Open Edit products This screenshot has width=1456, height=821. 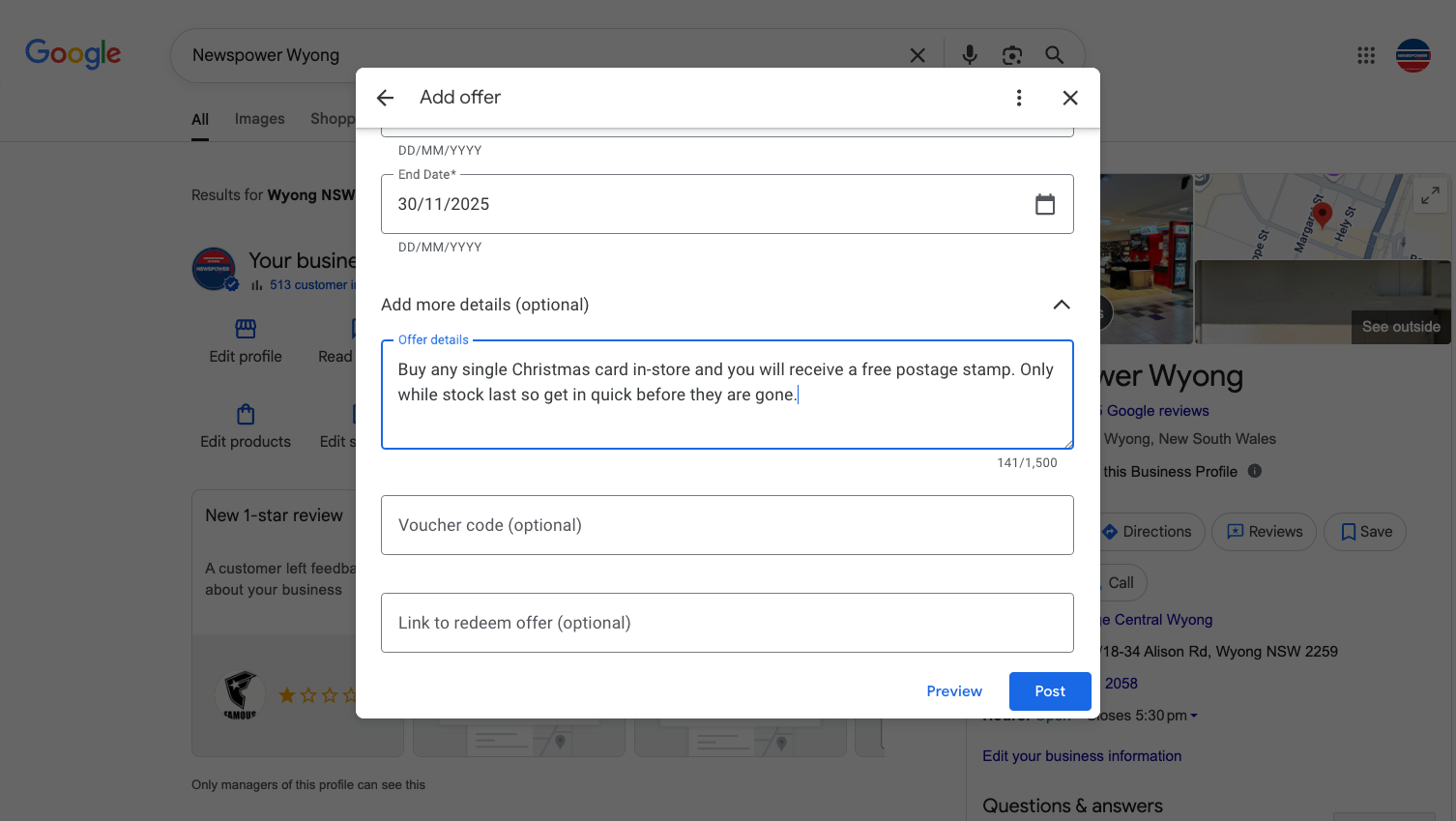pyautogui.click(x=246, y=426)
